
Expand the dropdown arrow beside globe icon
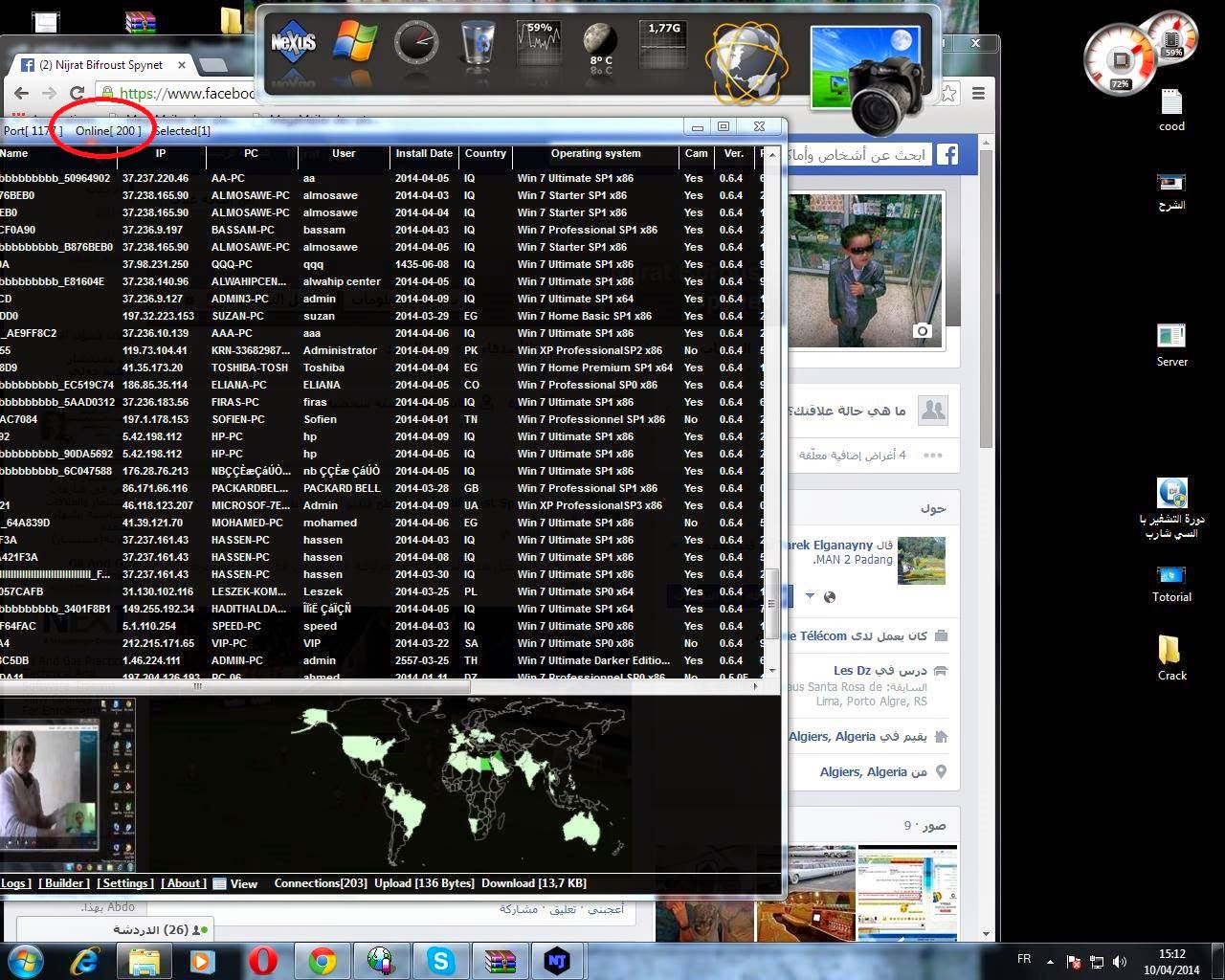click(810, 596)
